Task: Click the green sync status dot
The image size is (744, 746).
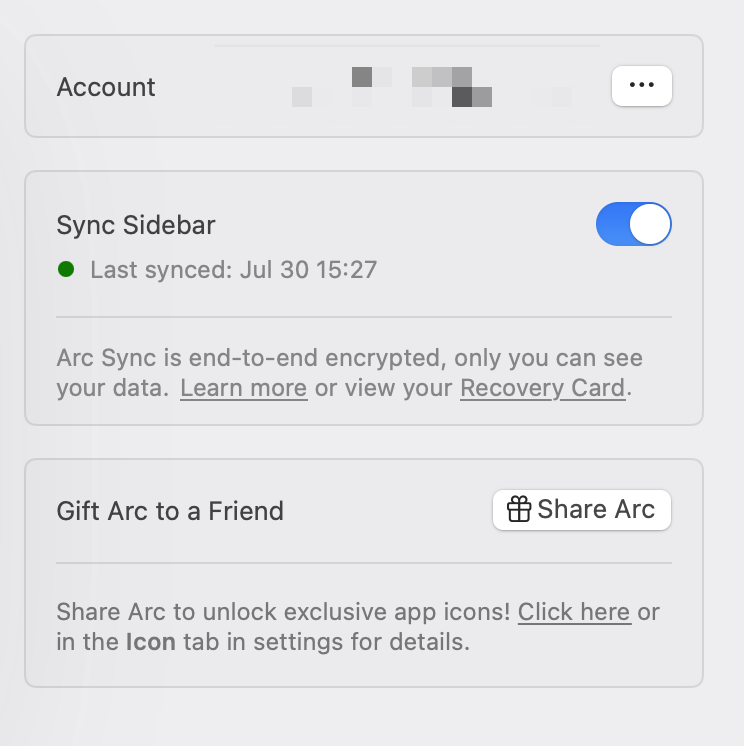Action: click(66, 269)
